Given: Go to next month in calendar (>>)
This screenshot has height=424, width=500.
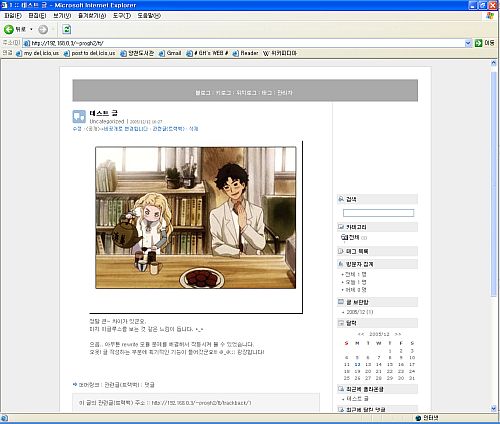Looking at the screenshot, I should tap(398, 334).
